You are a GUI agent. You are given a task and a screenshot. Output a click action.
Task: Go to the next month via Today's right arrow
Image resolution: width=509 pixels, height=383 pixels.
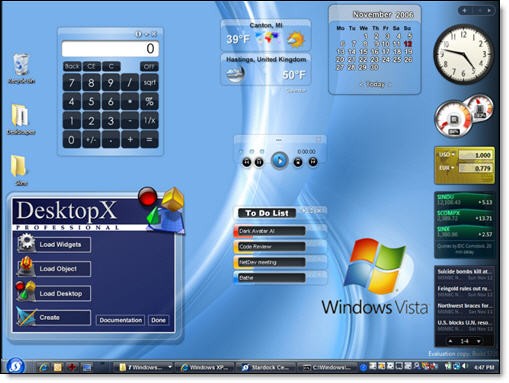pos(390,85)
